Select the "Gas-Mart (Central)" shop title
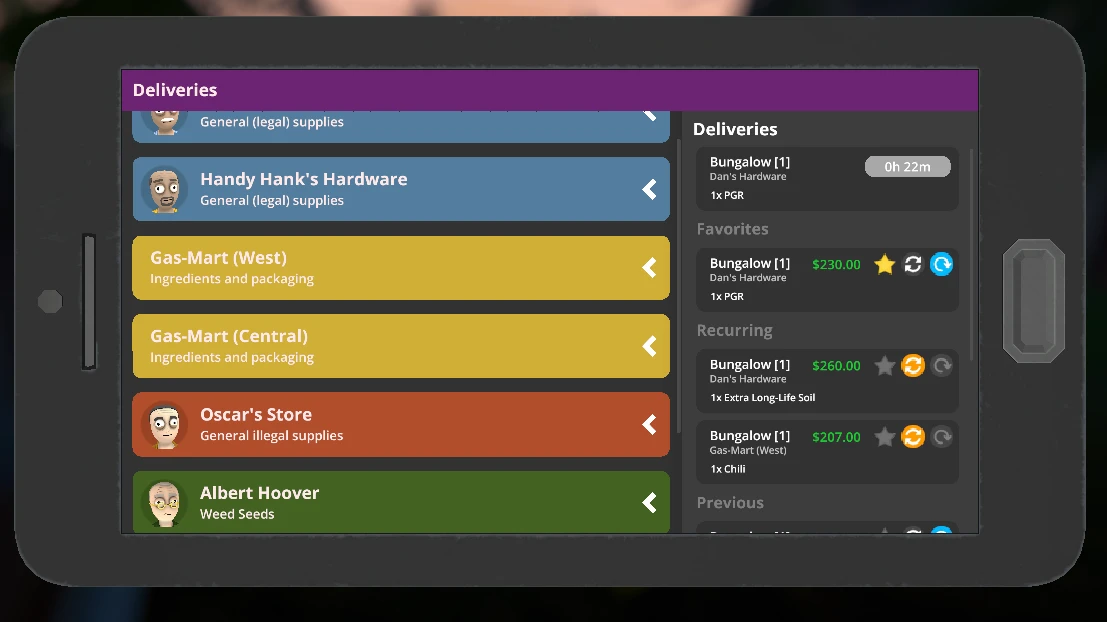 pyautogui.click(x=229, y=336)
